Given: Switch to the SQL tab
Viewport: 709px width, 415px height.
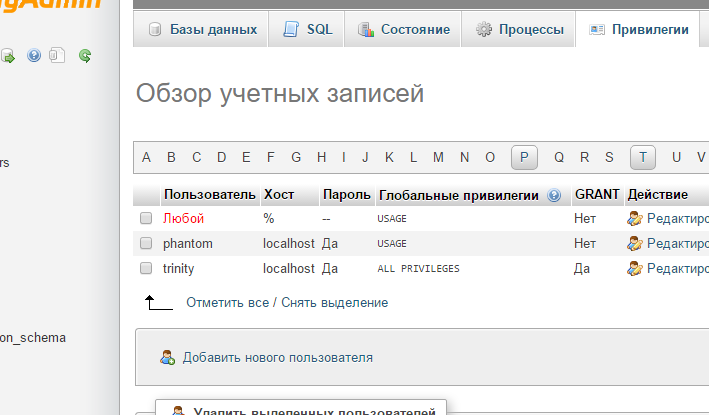Looking at the screenshot, I should click(306, 29).
